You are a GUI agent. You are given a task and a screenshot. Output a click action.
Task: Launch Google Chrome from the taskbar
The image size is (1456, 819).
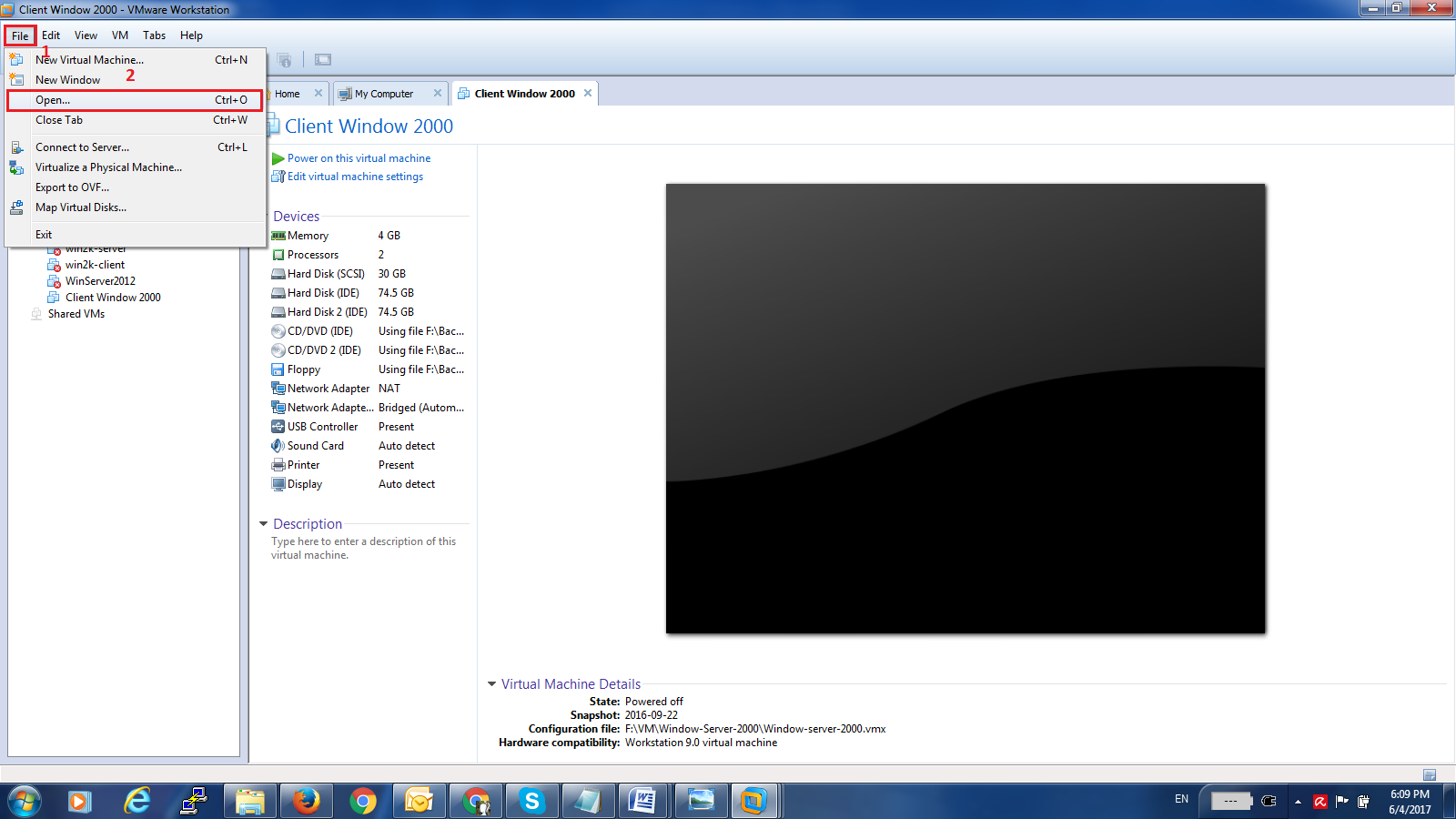362,801
